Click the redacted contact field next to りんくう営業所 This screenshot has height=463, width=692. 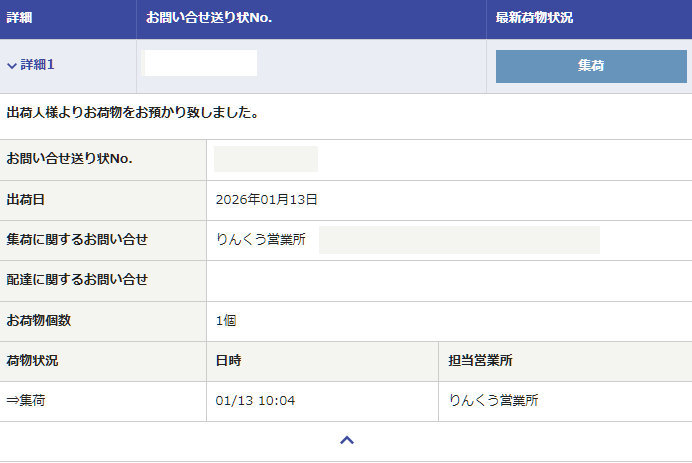click(458, 240)
